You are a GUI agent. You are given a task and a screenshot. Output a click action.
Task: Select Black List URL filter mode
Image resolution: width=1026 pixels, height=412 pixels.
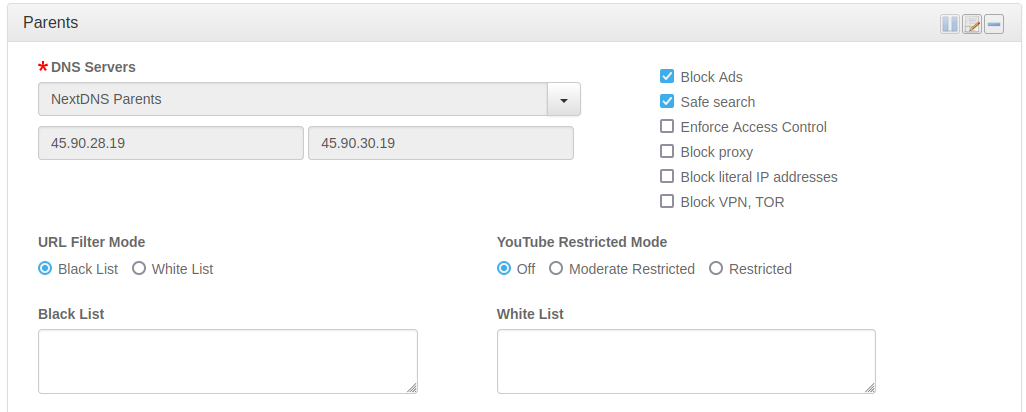(45, 269)
